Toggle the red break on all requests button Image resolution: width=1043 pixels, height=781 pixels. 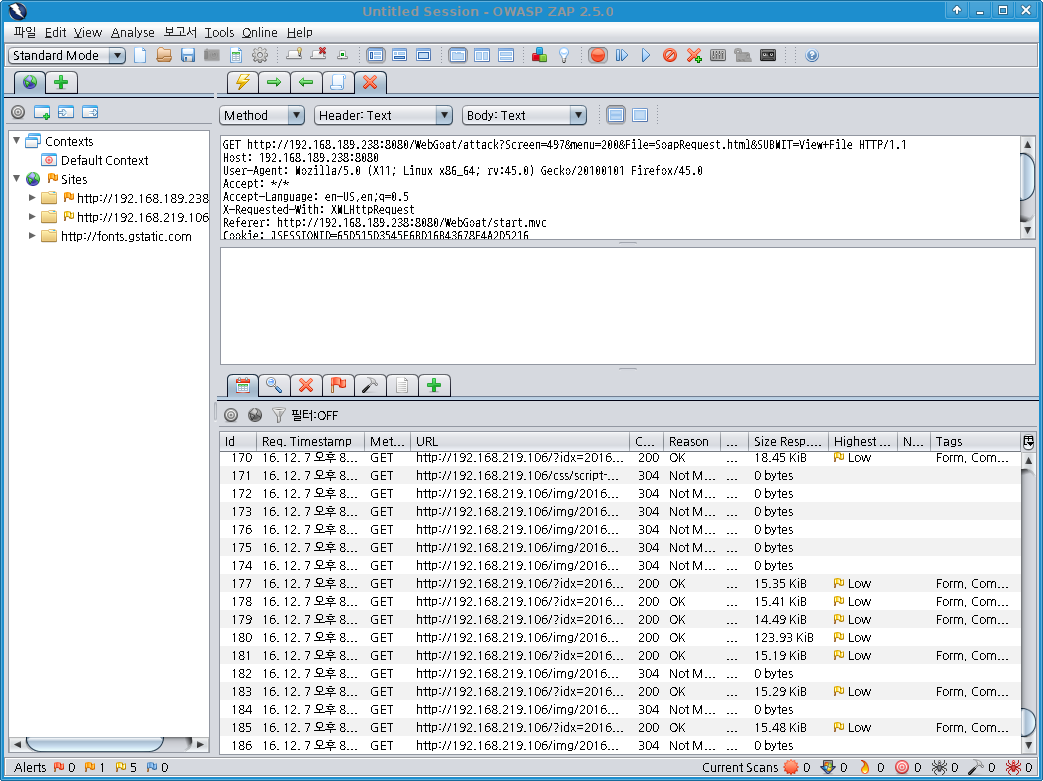click(x=598, y=55)
